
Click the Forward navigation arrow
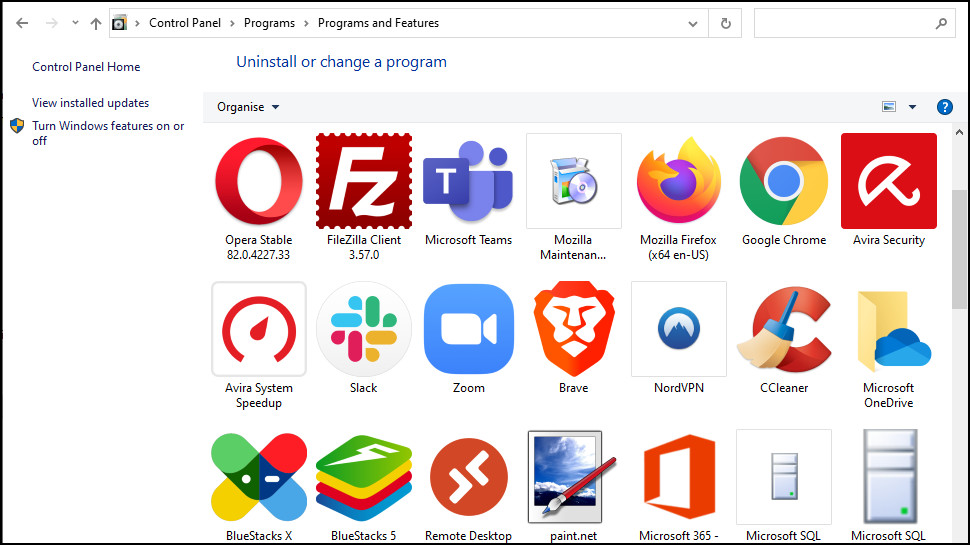tap(51, 24)
